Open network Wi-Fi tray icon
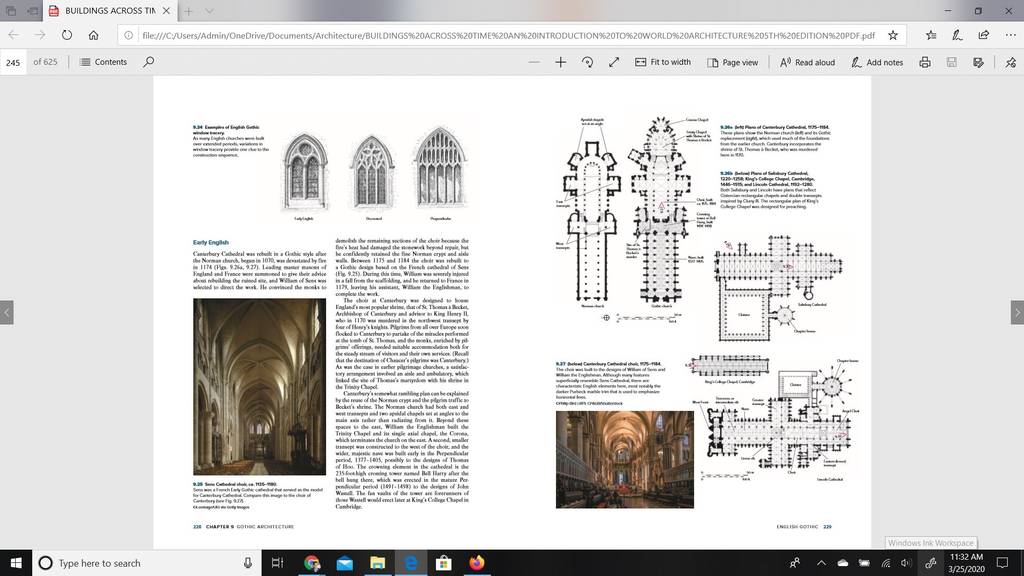1024x576 pixels. (x=886, y=563)
